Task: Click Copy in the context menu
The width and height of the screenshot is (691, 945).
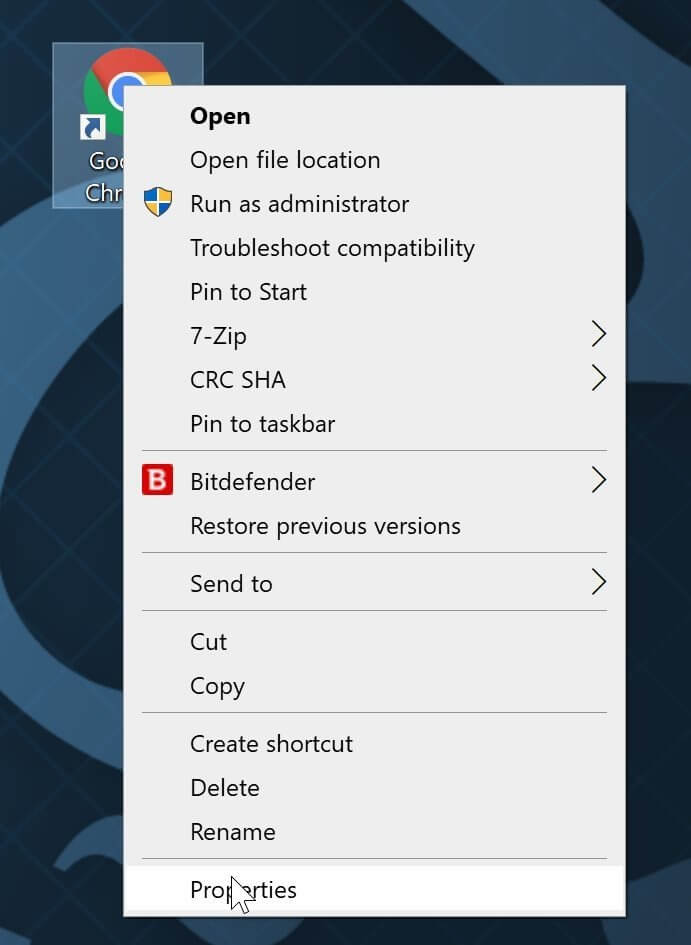Action: click(217, 686)
